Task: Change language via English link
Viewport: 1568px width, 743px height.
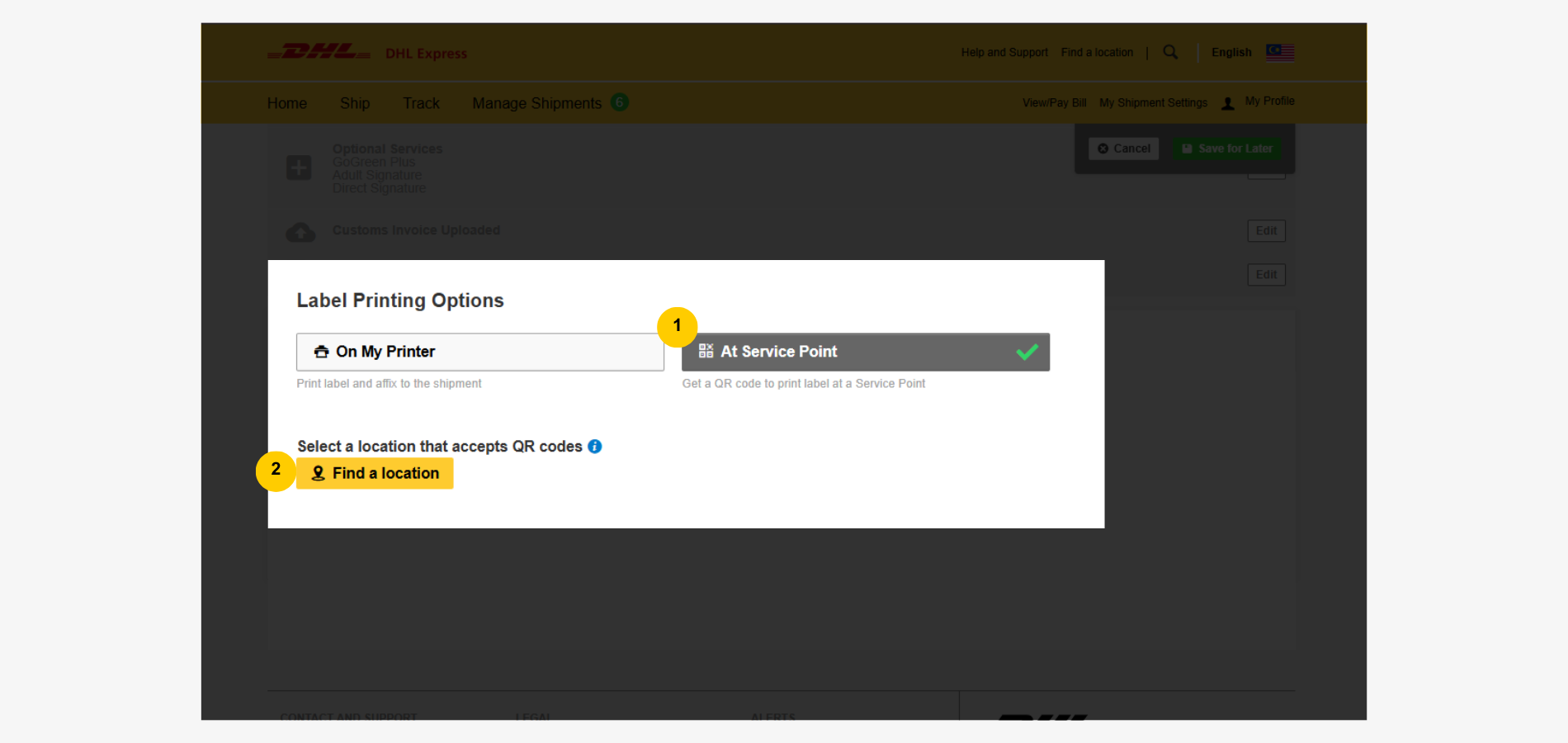Action: click(1231, 52)
